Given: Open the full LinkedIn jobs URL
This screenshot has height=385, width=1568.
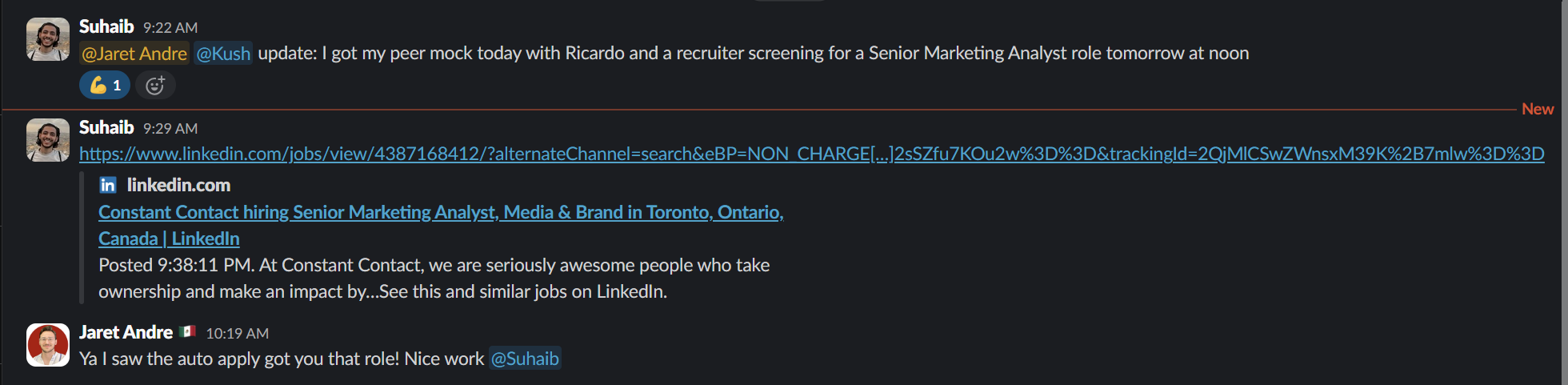Looking at the screenshot, I should tap(811, 154).
